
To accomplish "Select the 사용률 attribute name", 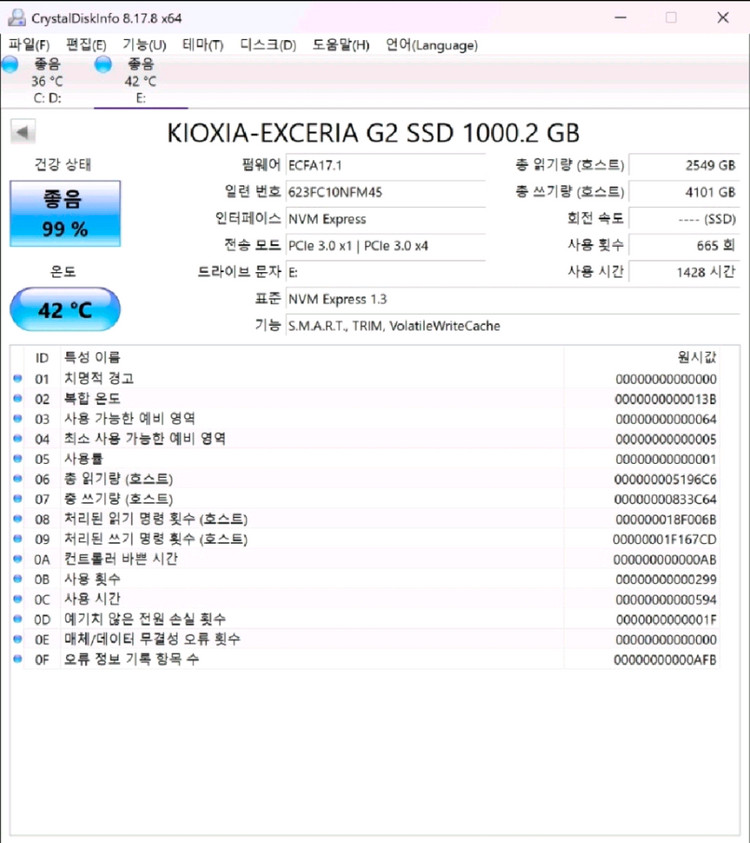I will coord(84,459).
